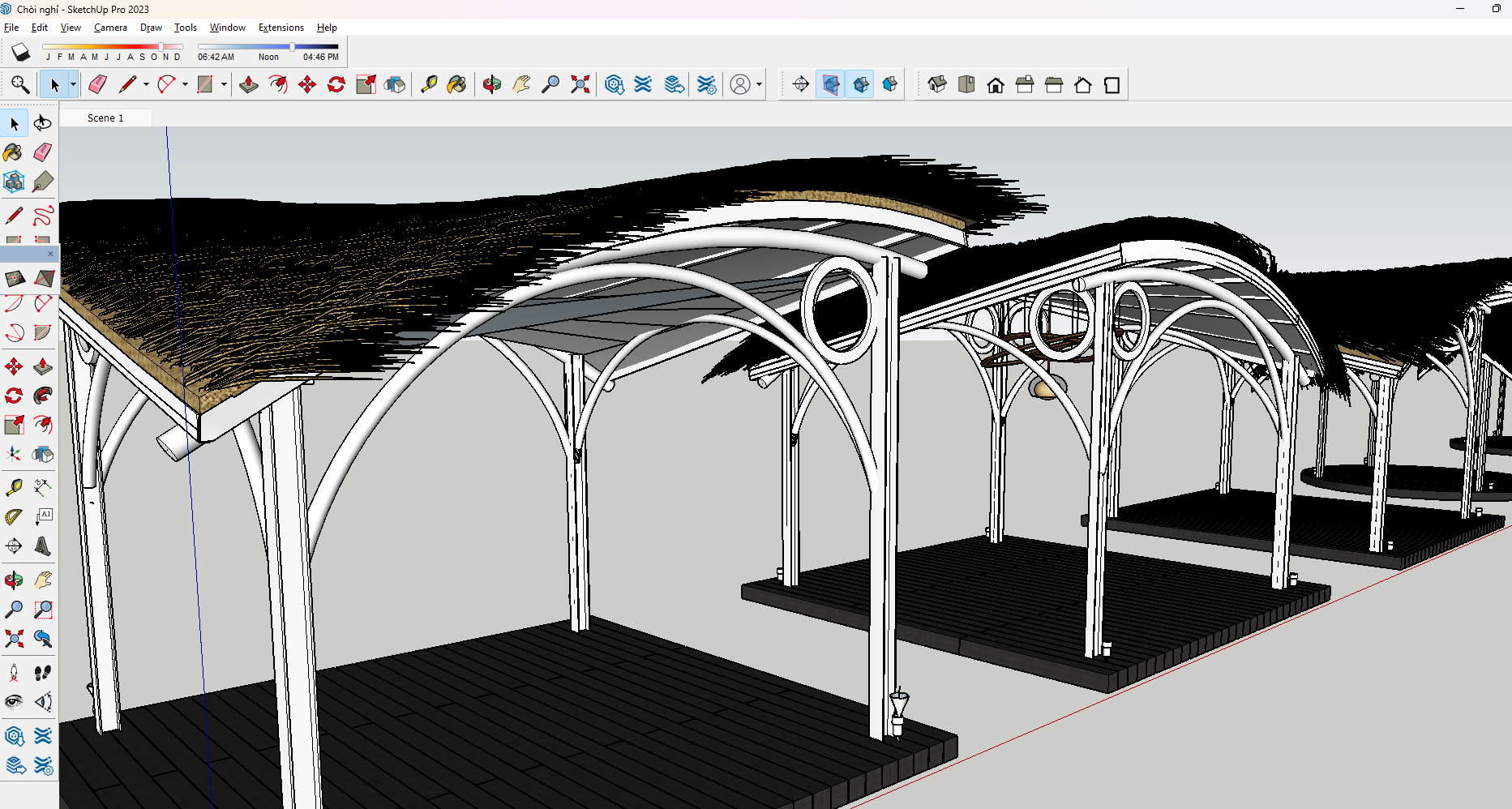Viewport: 1512px width, 809px height.
Task: Expand the Rectangle shape dropdown arrow
Action: pos(224,84)
